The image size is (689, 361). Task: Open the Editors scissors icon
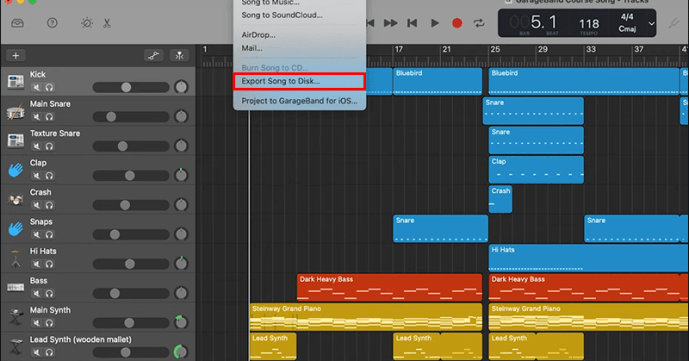click(107, 23)
